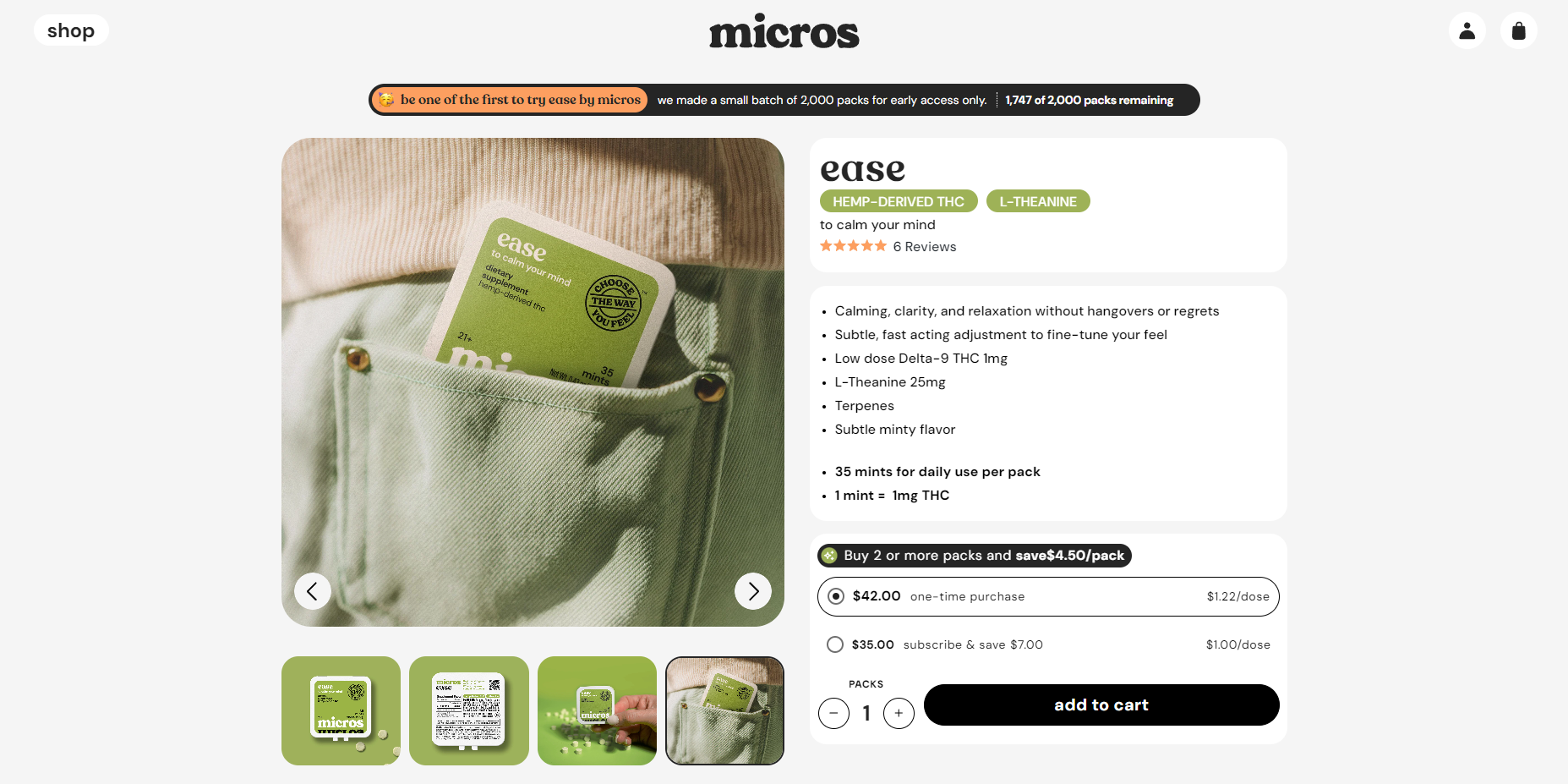Screen dimensions: 1568x784
Task: Decrease packs with the minus button
Action: click(x=833, y=713)
